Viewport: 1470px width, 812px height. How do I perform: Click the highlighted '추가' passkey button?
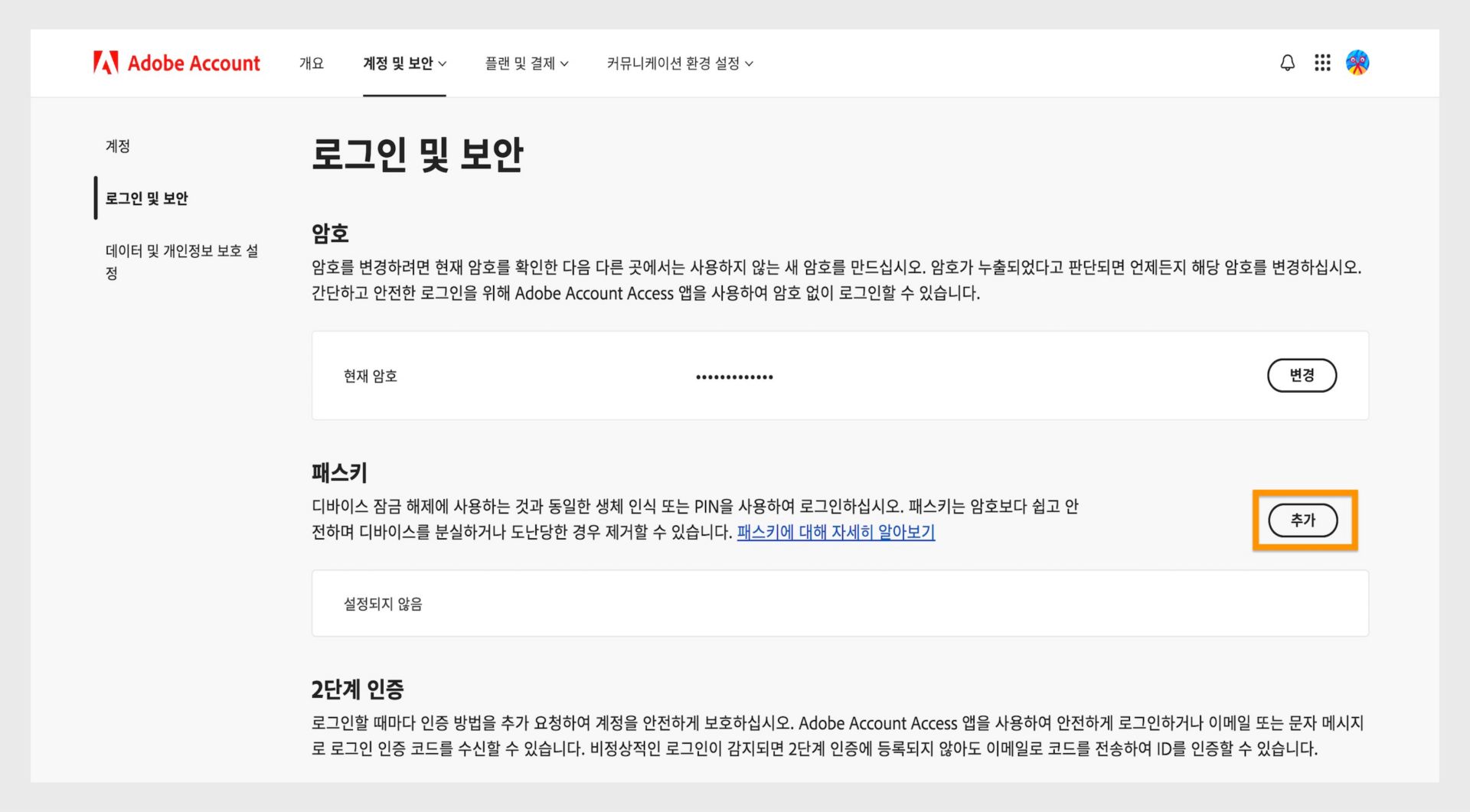1303,520
